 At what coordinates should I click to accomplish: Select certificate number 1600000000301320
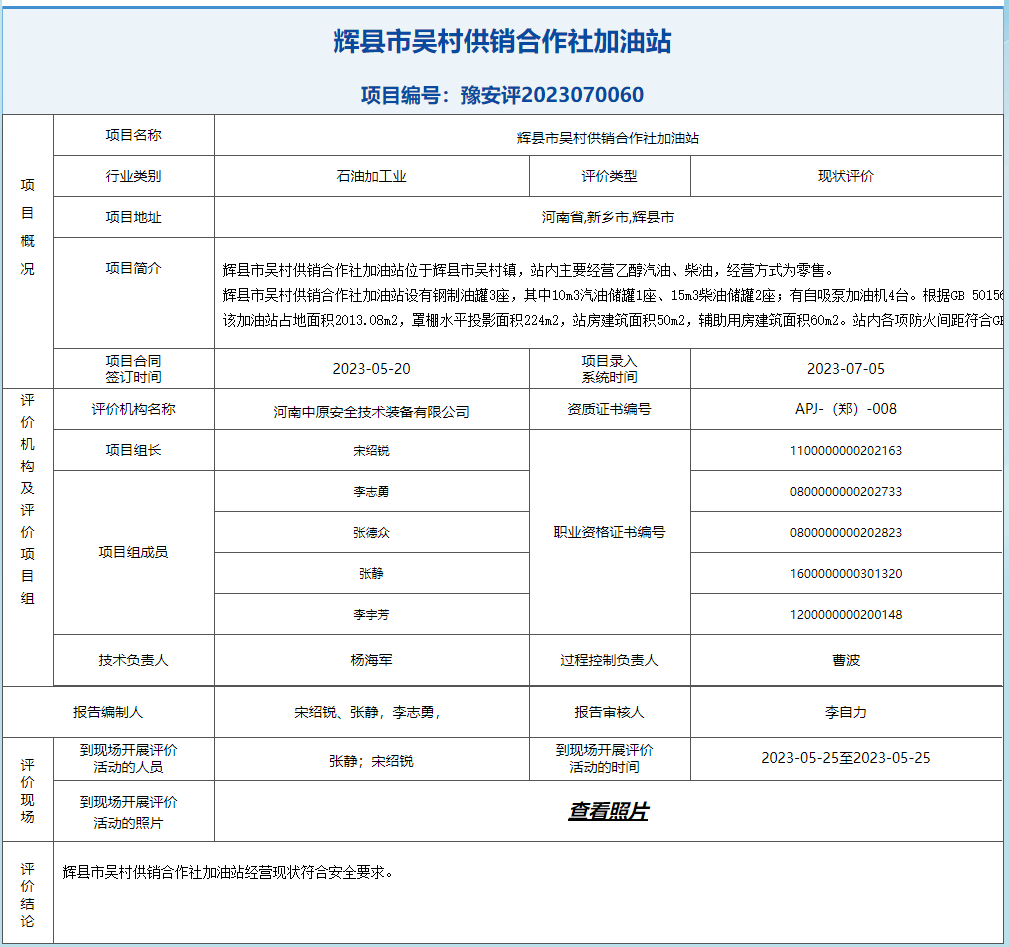click(x=846, y=574)
